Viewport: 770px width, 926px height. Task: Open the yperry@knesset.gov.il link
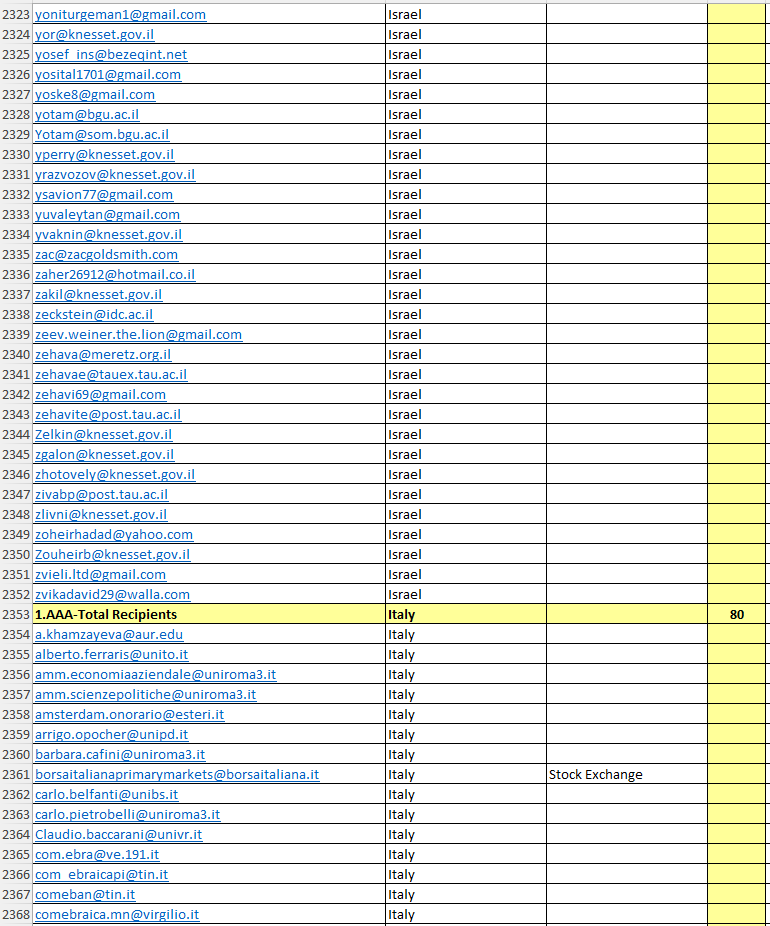105,155
